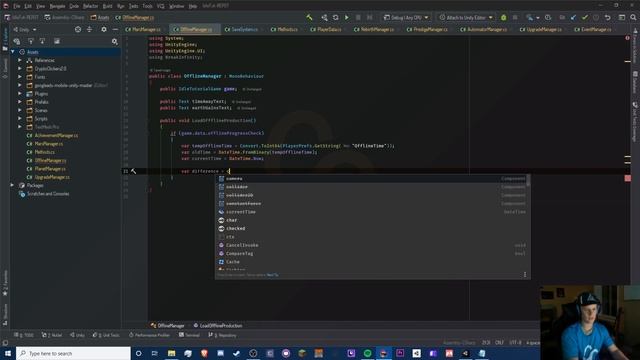Screen dimensions: 640x360
Task: Open Spotify from taskbar
Action: coord(367,353)
